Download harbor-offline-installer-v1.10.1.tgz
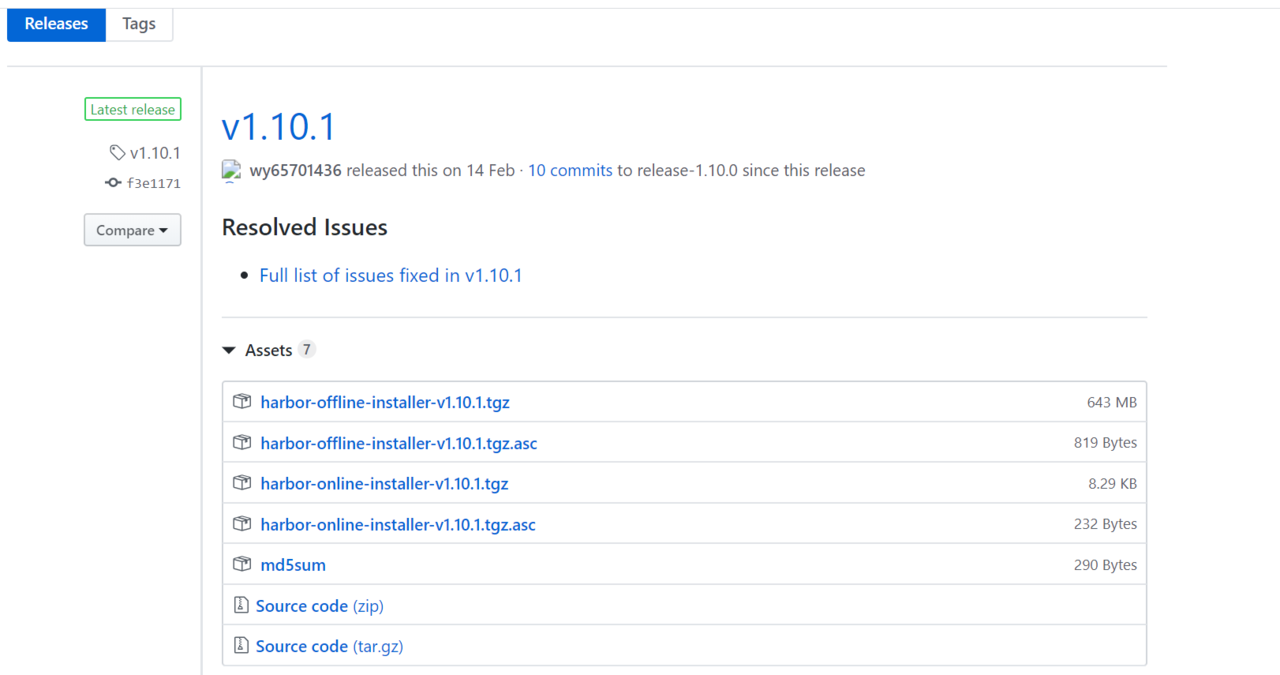Viewport: 1280px width, 675px height. click(x=385, y=402)
